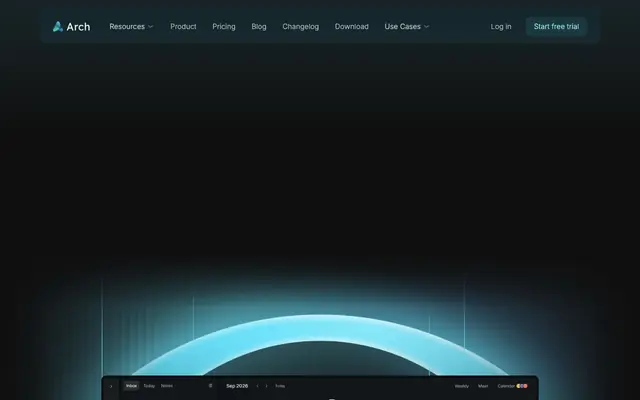
Task: Click the Meet button in preview
Action: (483, 386)
